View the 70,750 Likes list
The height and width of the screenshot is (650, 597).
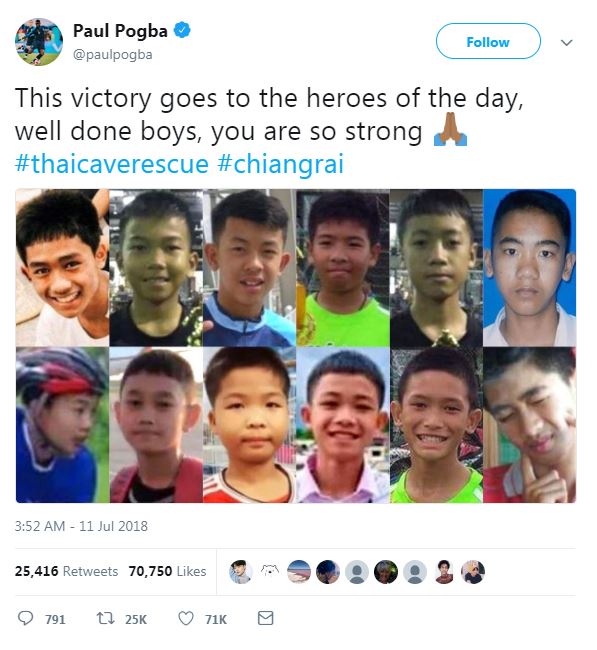click(x=167, y=571)
